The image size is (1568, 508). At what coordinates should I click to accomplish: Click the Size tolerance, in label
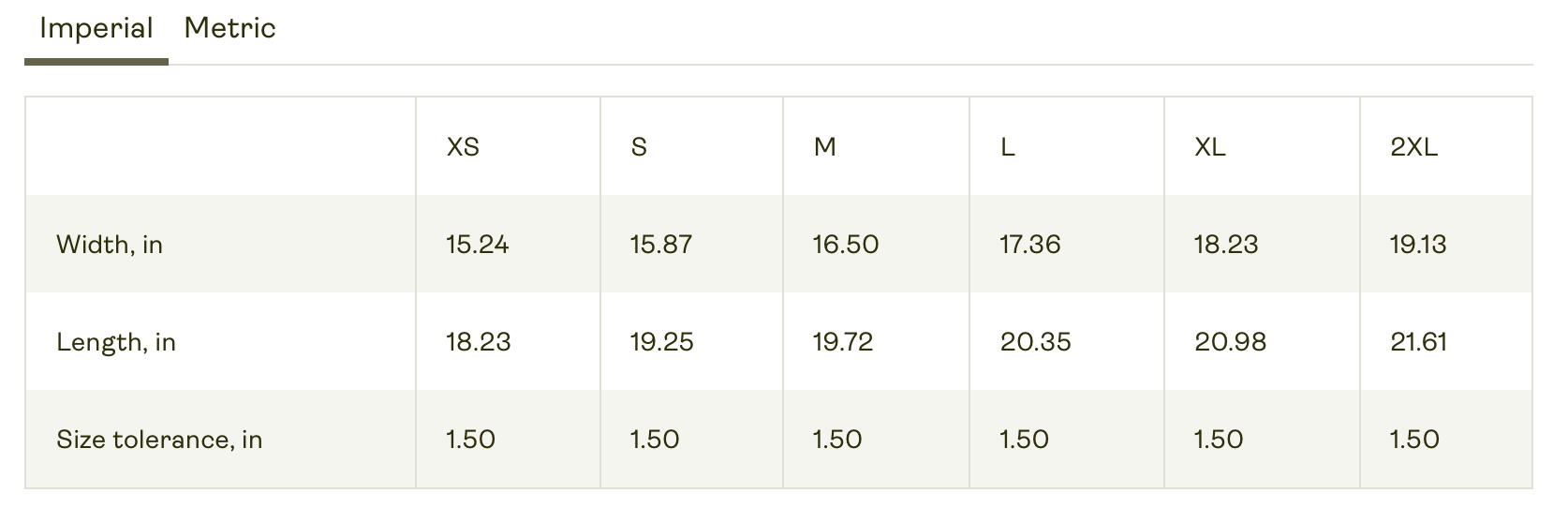(x=159, y=440)
